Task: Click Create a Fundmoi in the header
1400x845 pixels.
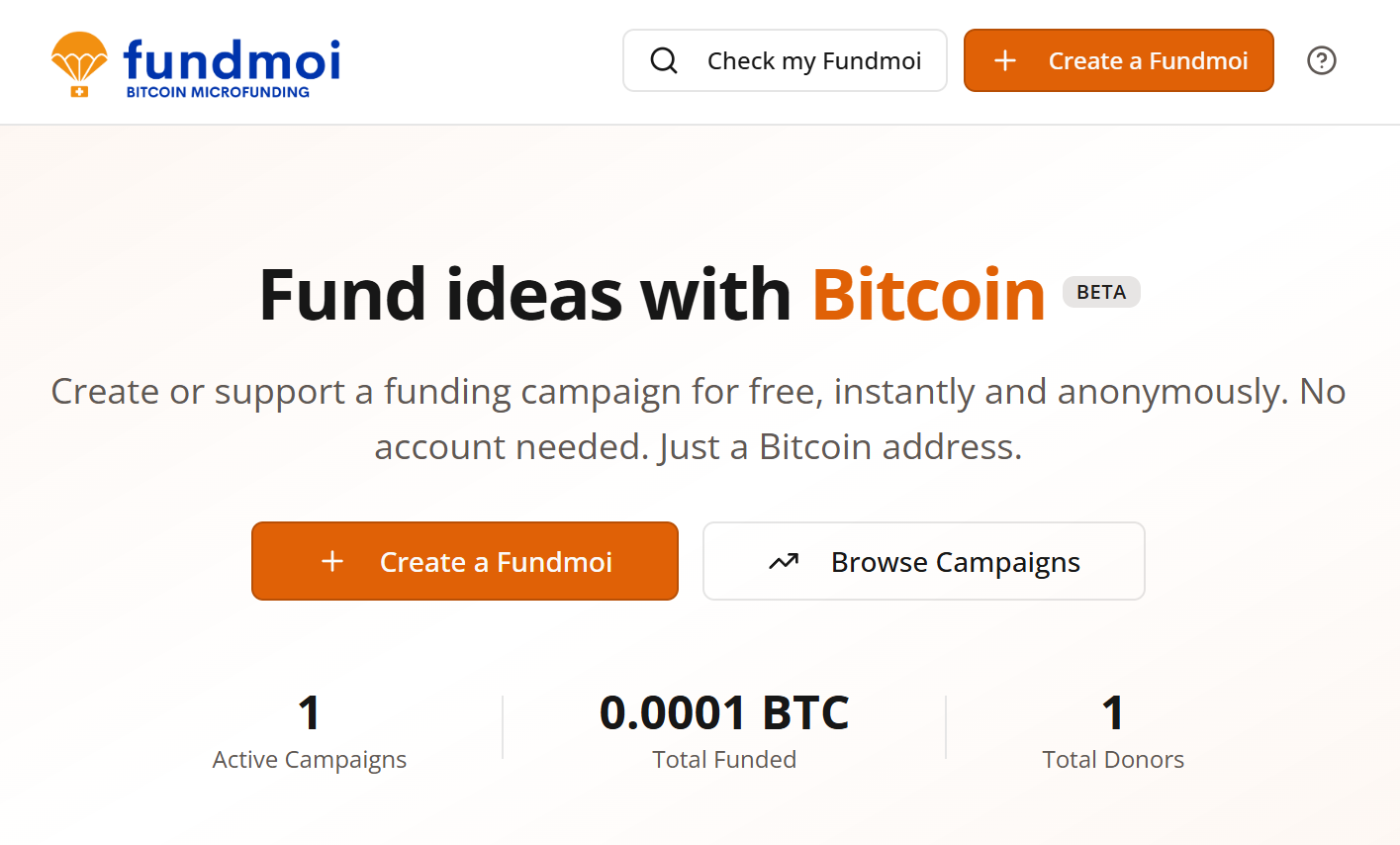Action: coord(1118,60)
